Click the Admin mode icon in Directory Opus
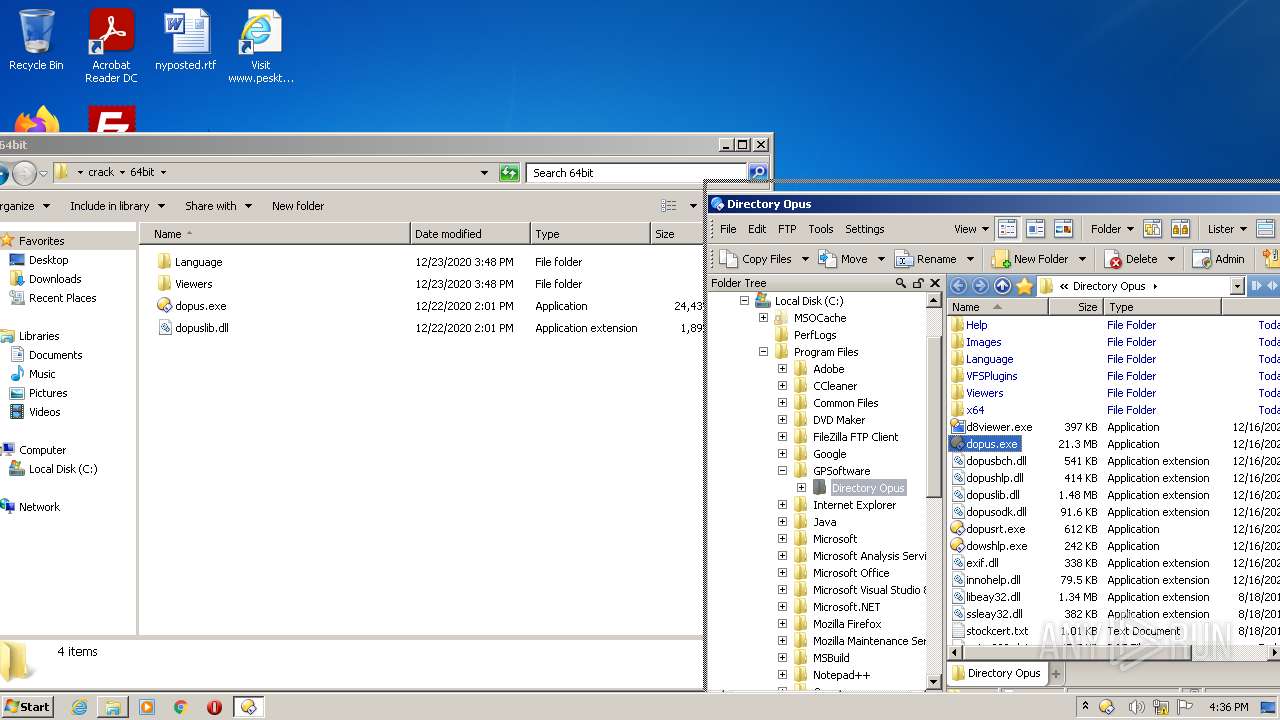Screen dimensions: 1280x720 coord(1201,259)
